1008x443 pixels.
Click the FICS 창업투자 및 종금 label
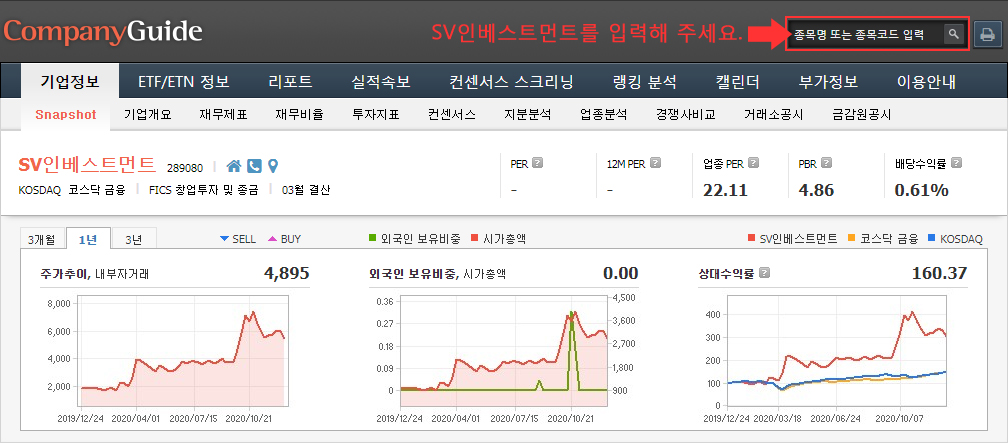203,190
